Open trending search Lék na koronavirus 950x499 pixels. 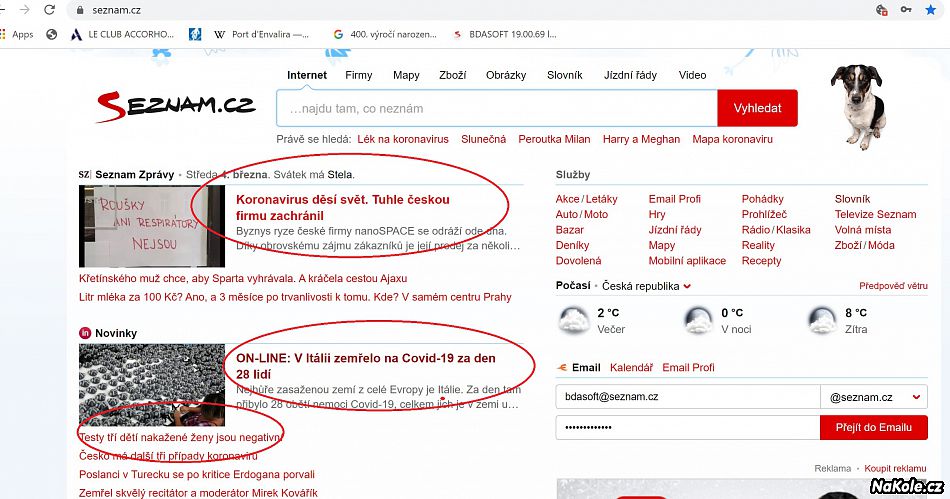pyautogui.click(x=403, y=139)
